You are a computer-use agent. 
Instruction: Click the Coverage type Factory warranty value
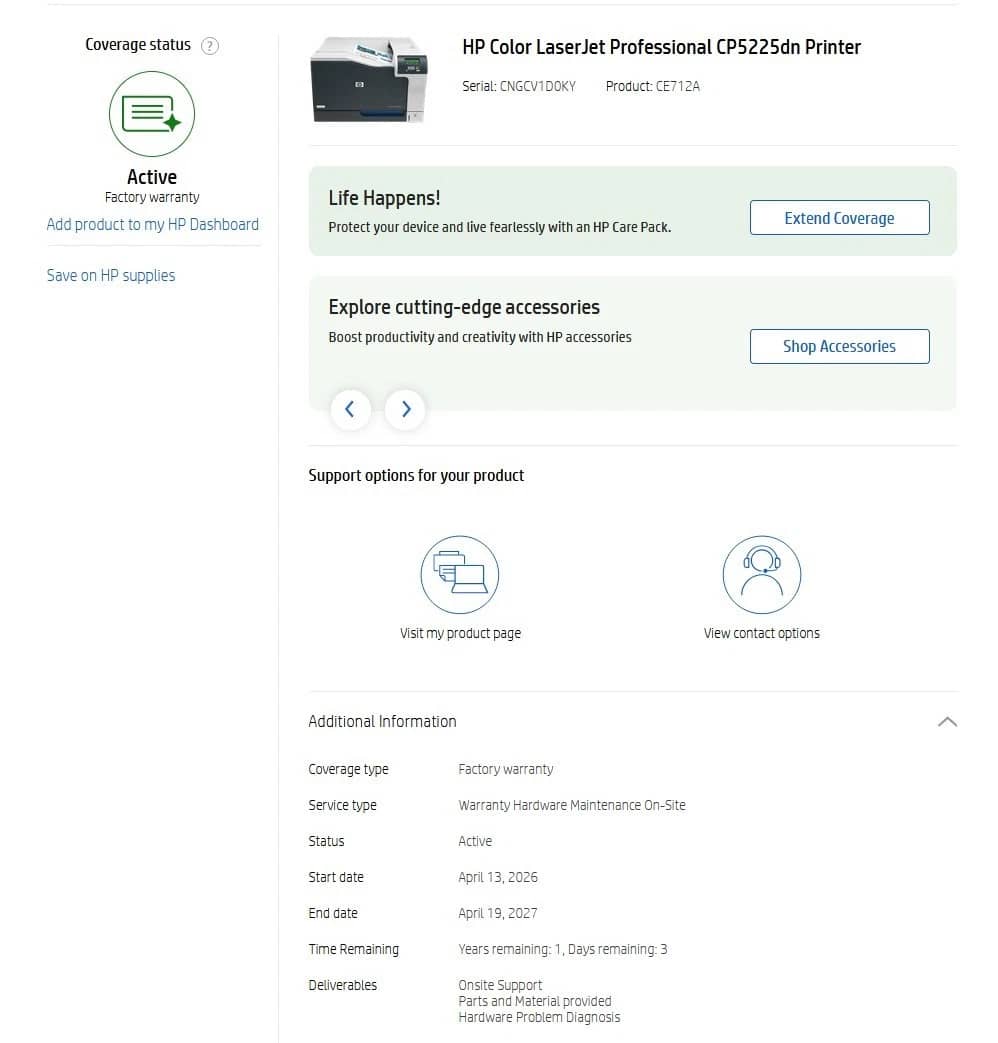(x=506, y=770)
